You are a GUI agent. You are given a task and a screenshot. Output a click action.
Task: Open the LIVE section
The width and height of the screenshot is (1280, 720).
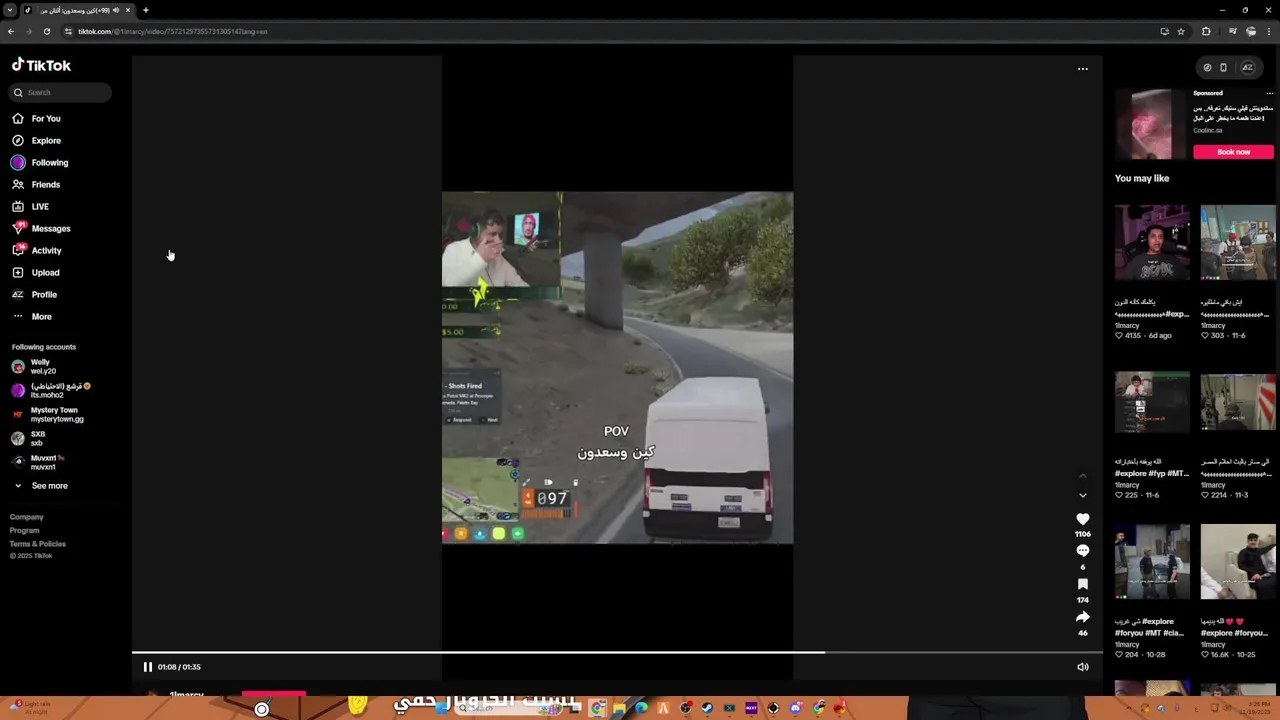40,207
